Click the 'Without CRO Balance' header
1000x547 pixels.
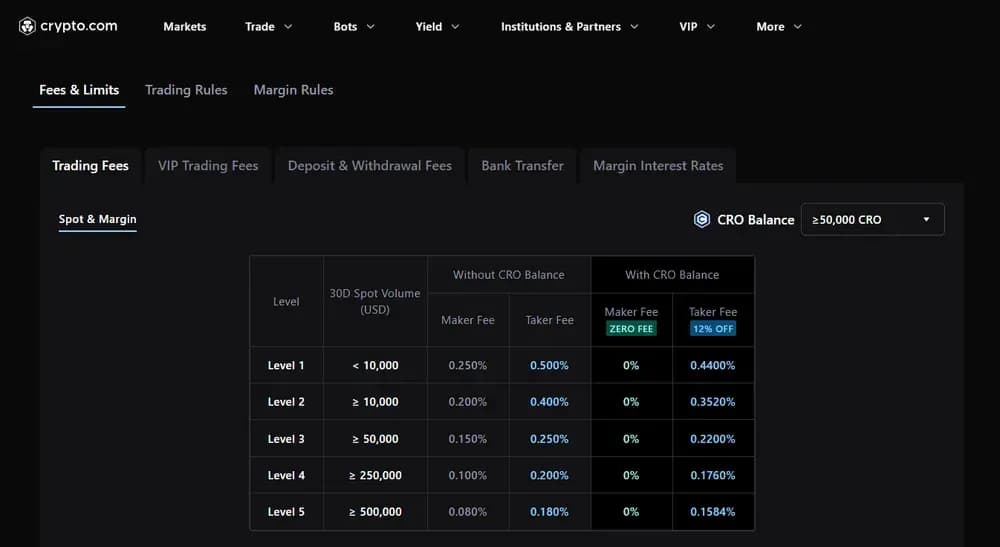(508, 275)
